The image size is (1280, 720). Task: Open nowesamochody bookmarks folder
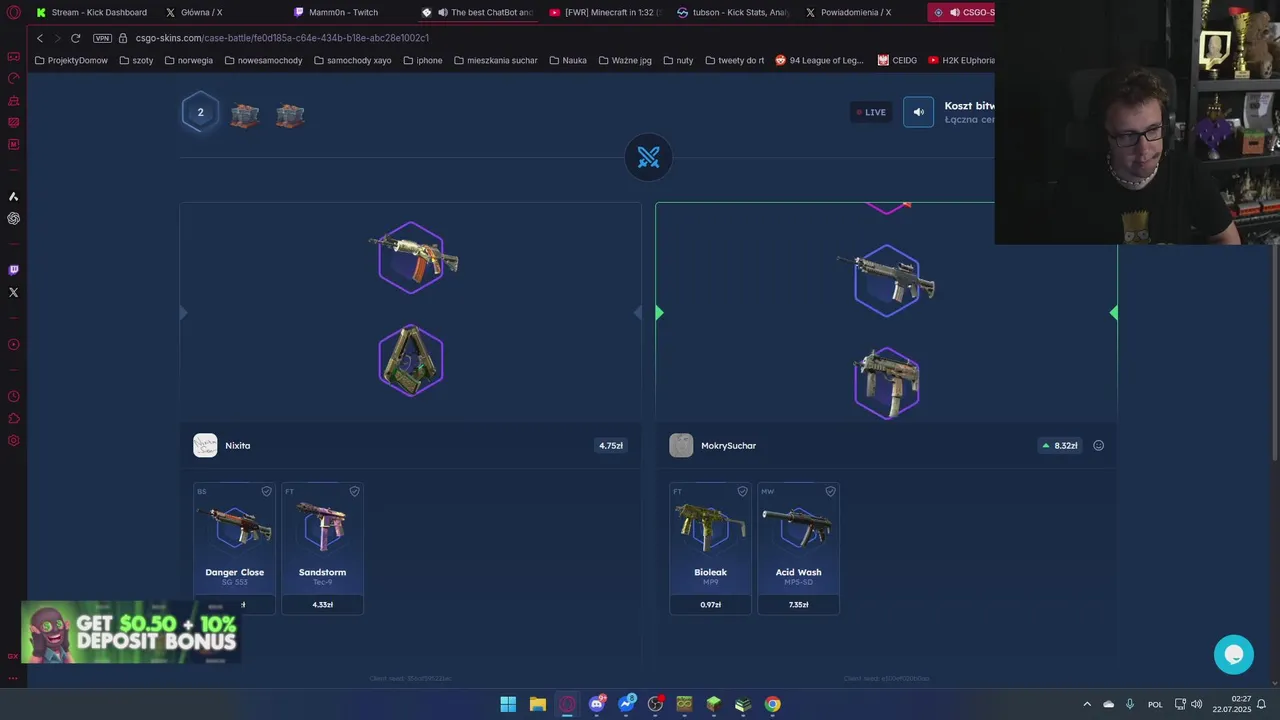(x=263, y=60)
